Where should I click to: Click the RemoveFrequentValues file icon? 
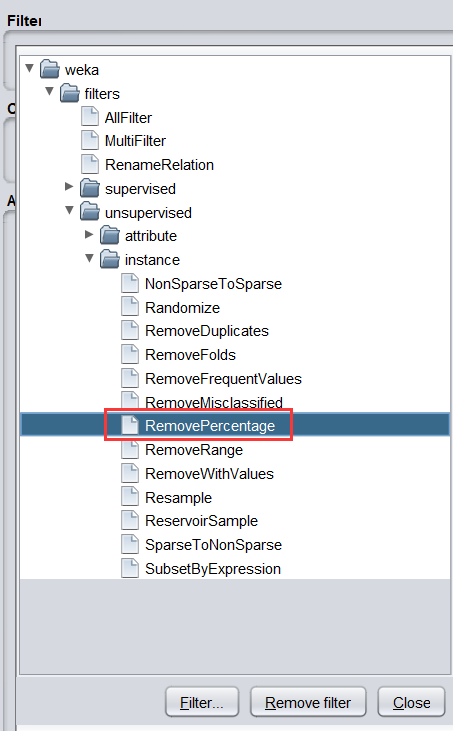point(130,378)
